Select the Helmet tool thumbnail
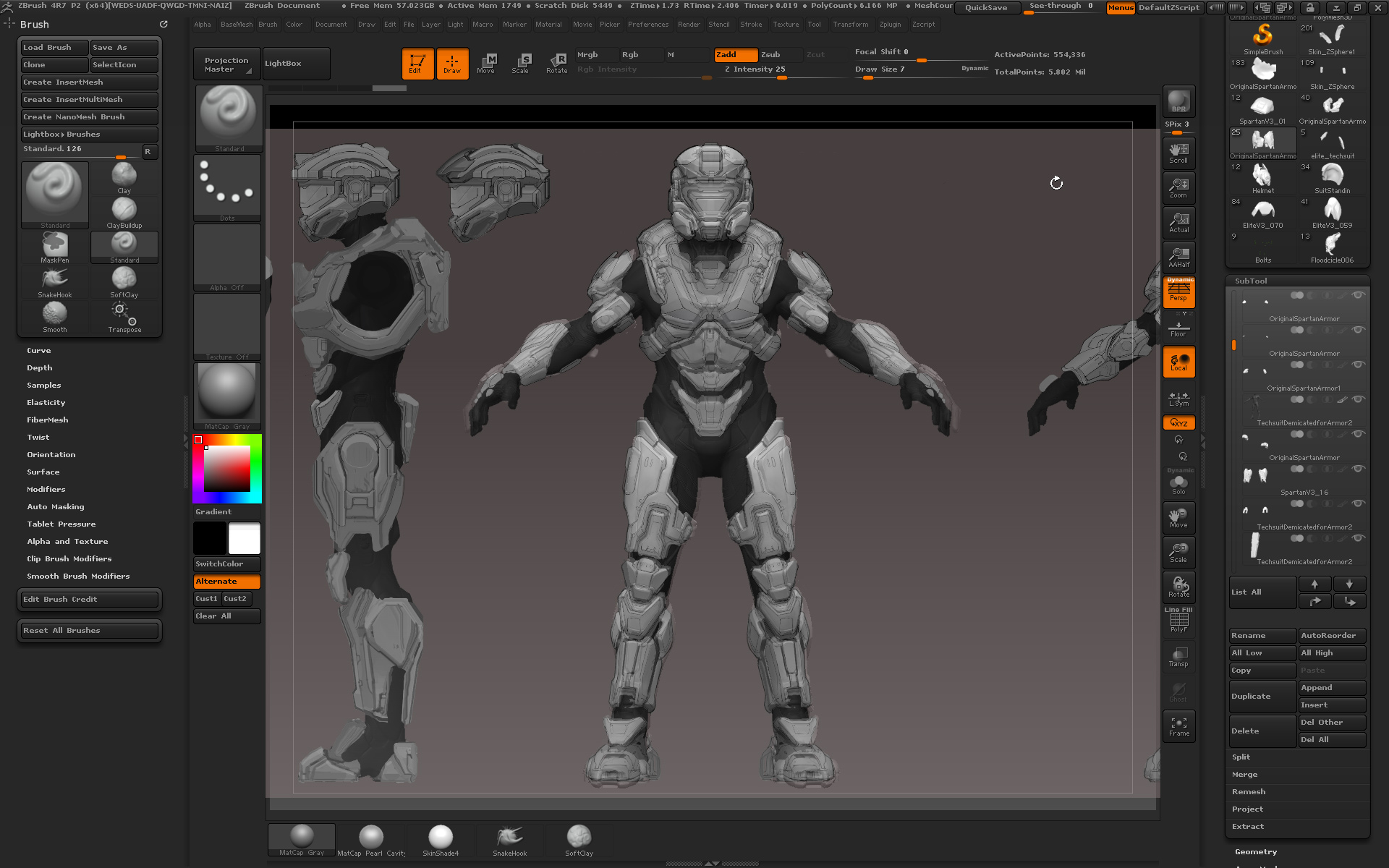The height and width of the screenshot is (868, 1389). tap(1263, 178)
